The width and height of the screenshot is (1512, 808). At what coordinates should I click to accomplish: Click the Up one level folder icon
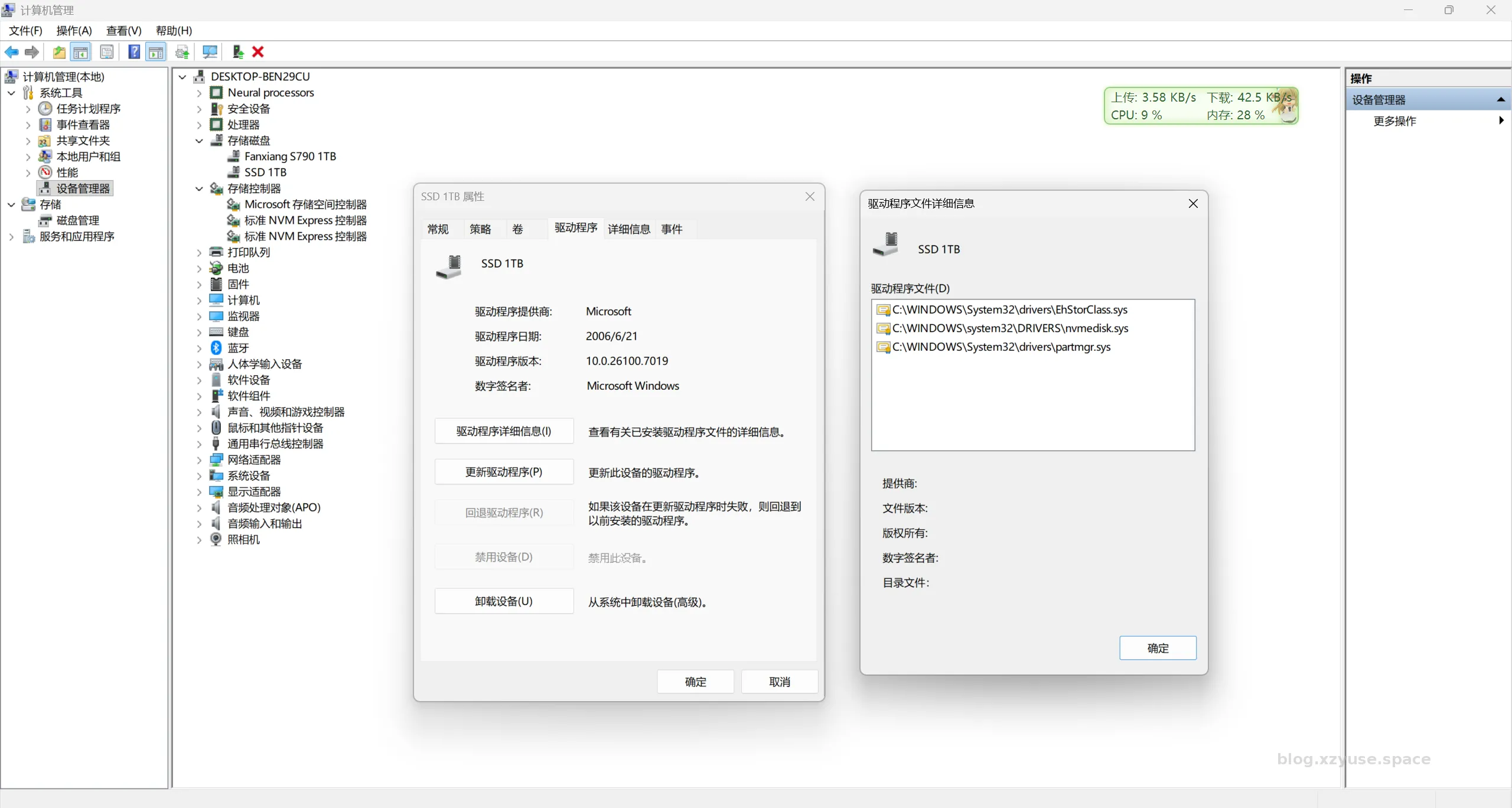click(x=59, y=52)
